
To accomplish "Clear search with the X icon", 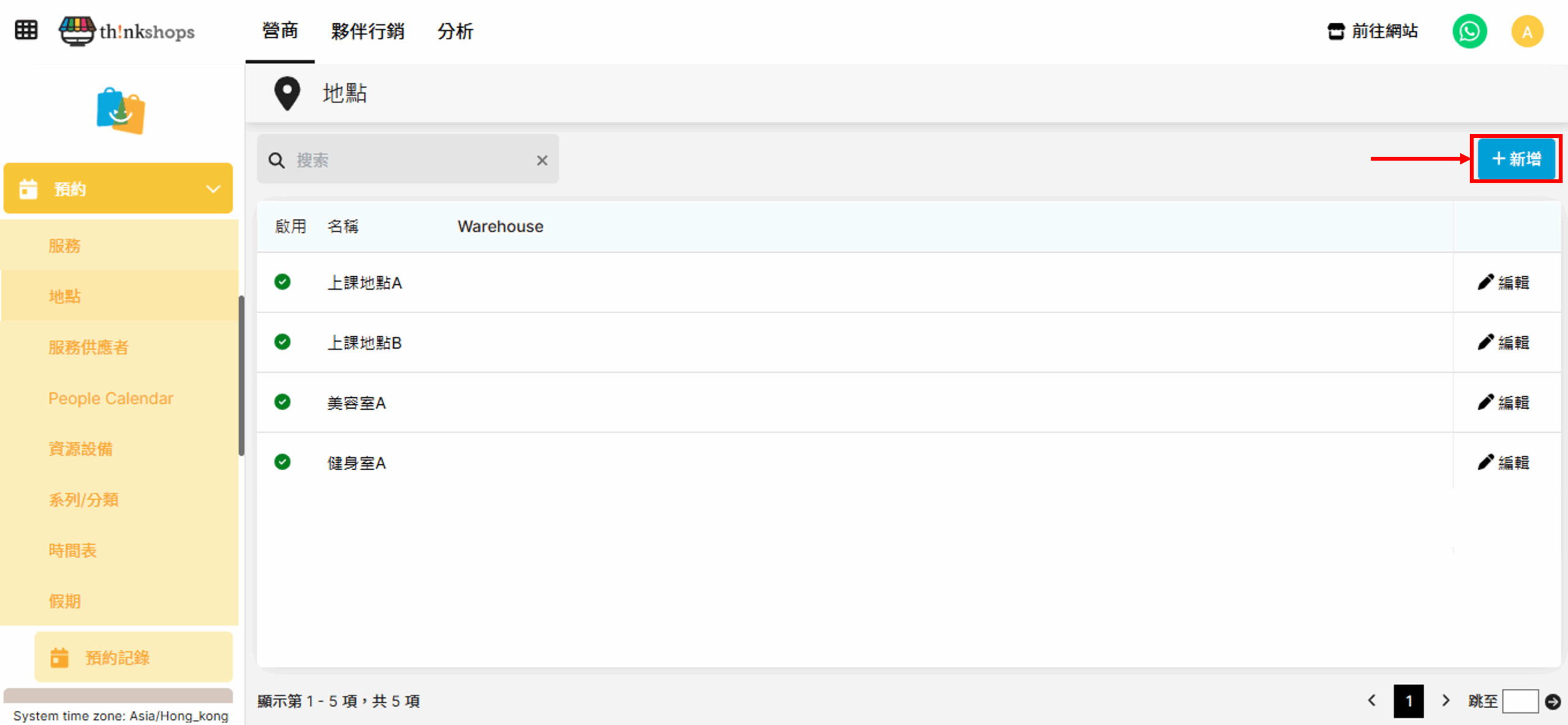I will 542,161.
